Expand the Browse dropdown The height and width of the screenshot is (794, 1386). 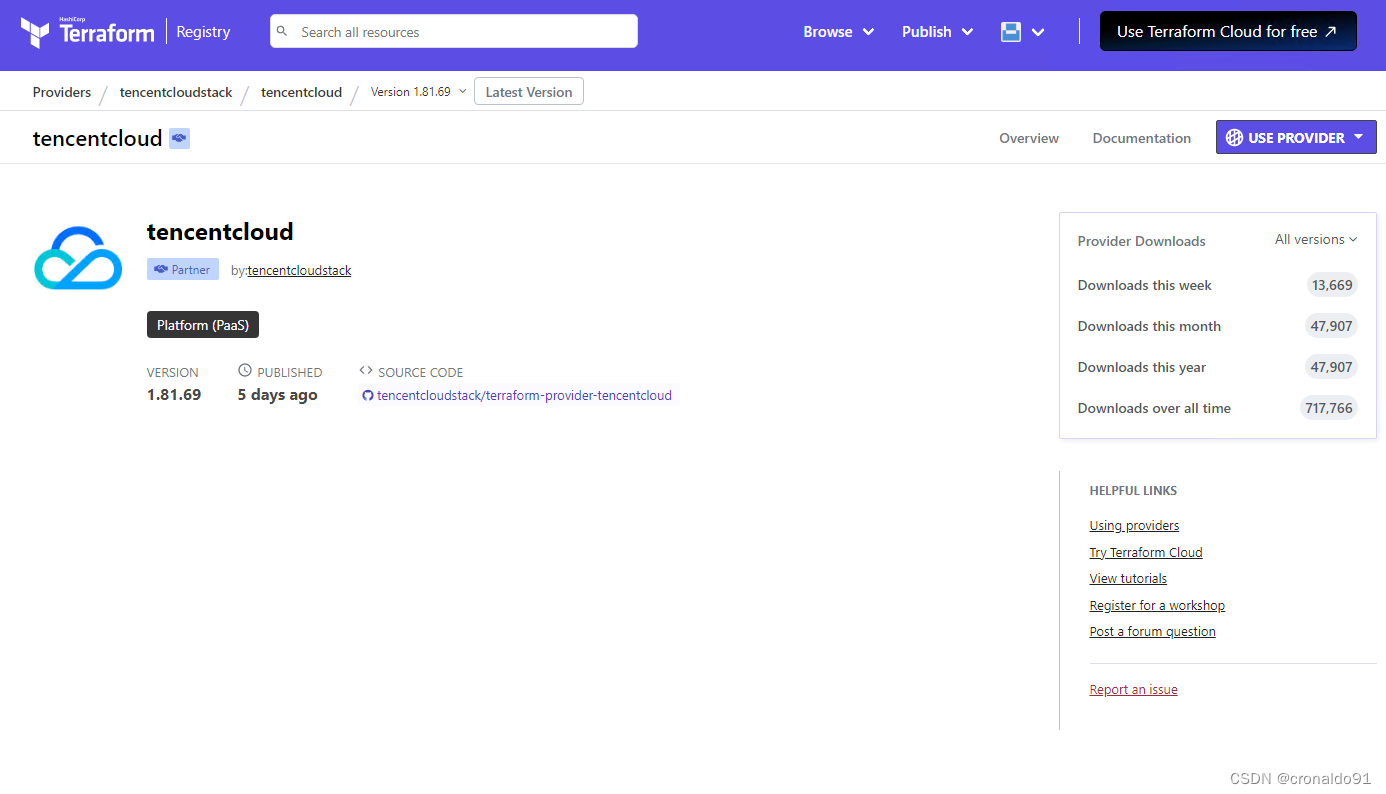(x=838, y=31)
